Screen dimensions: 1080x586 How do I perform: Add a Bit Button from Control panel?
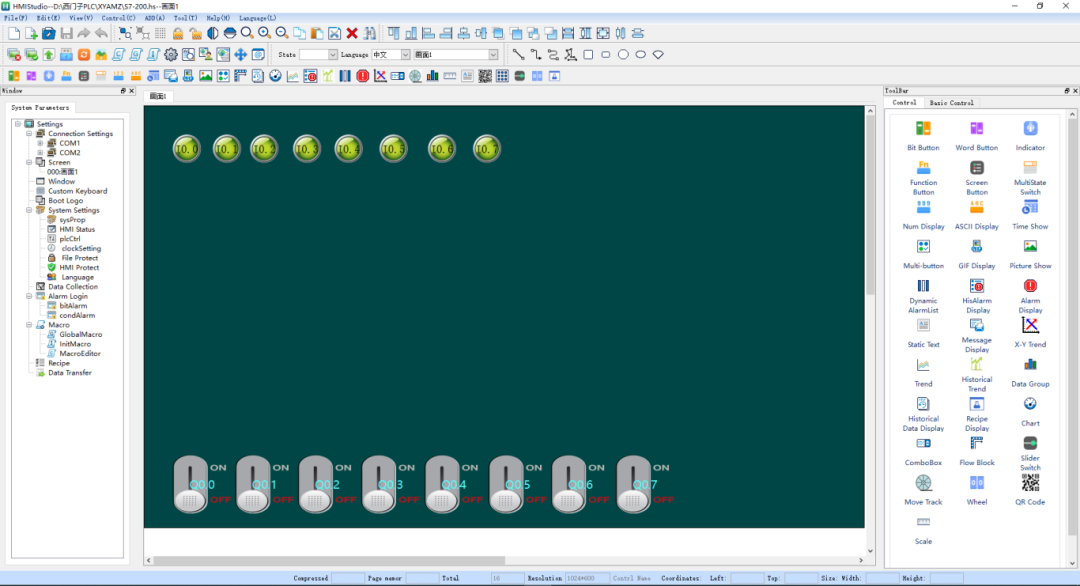click(923, 136)
